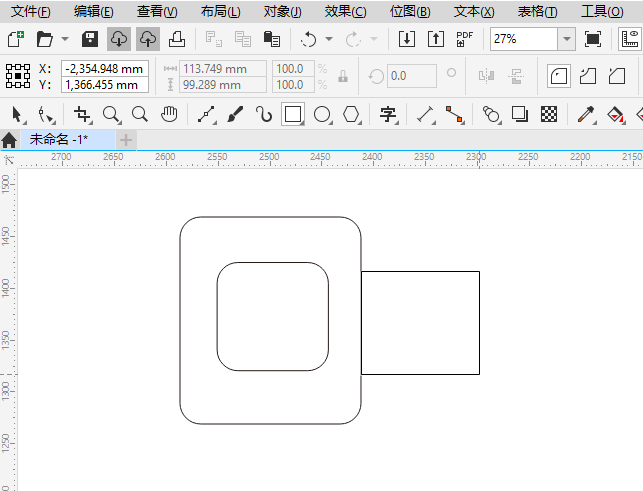Select the Polygon tool

point(351,114)
